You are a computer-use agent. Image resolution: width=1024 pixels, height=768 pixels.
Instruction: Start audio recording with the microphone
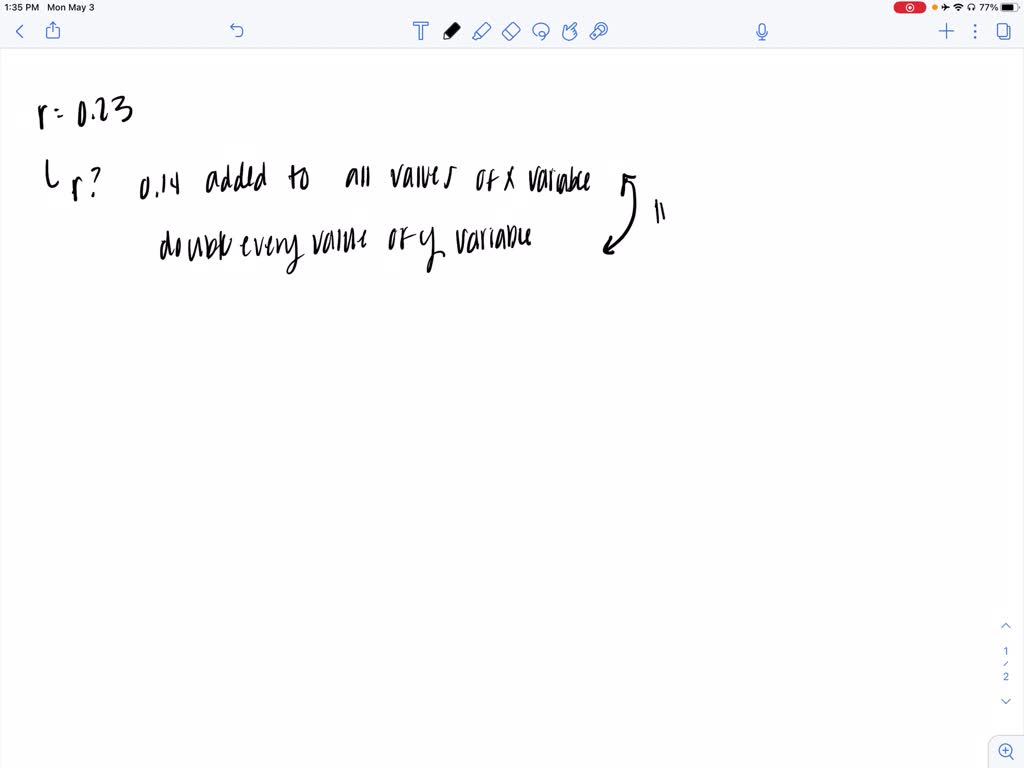coord(761,31)
